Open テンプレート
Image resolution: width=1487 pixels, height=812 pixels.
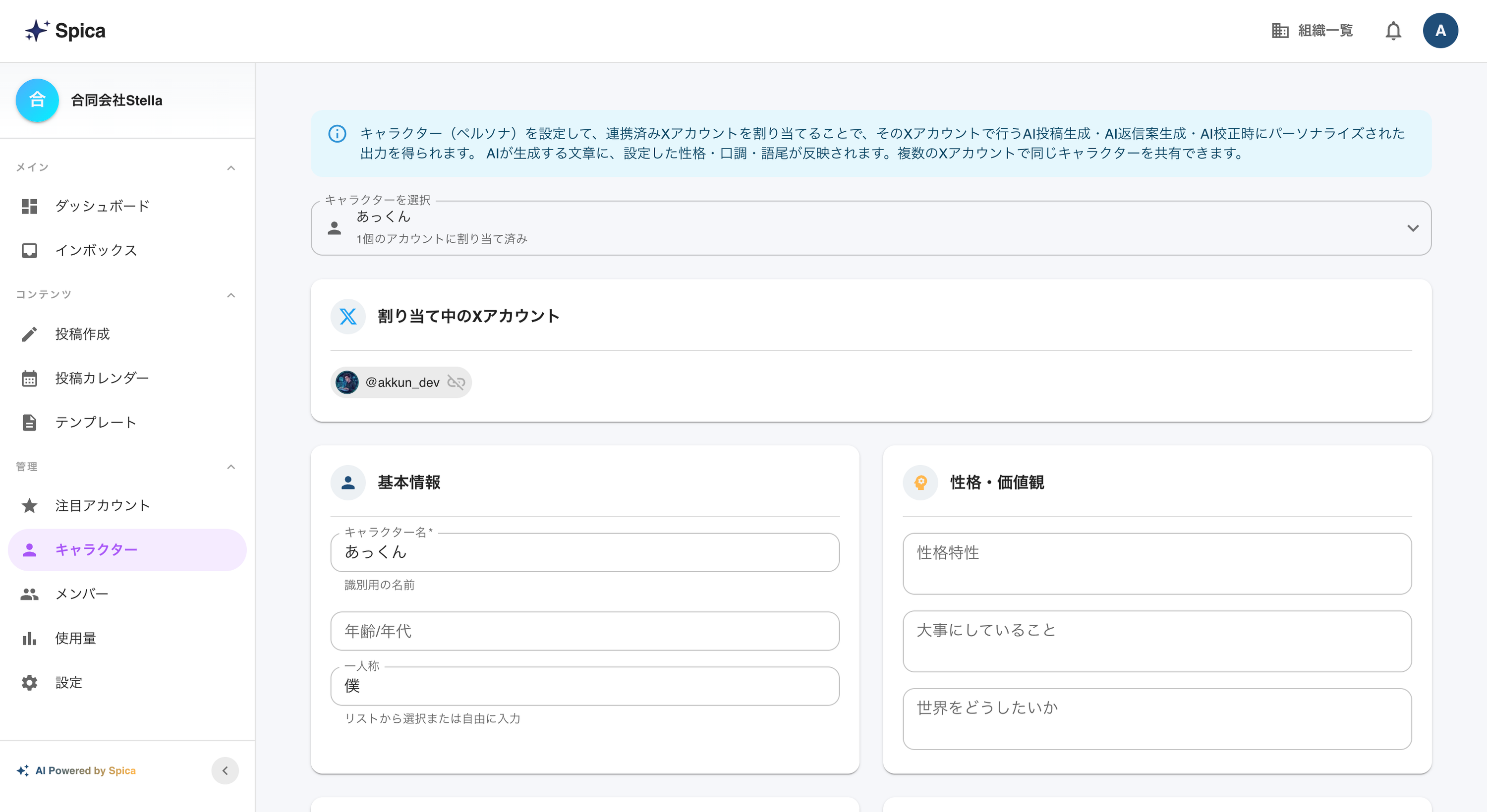point(127,422)
